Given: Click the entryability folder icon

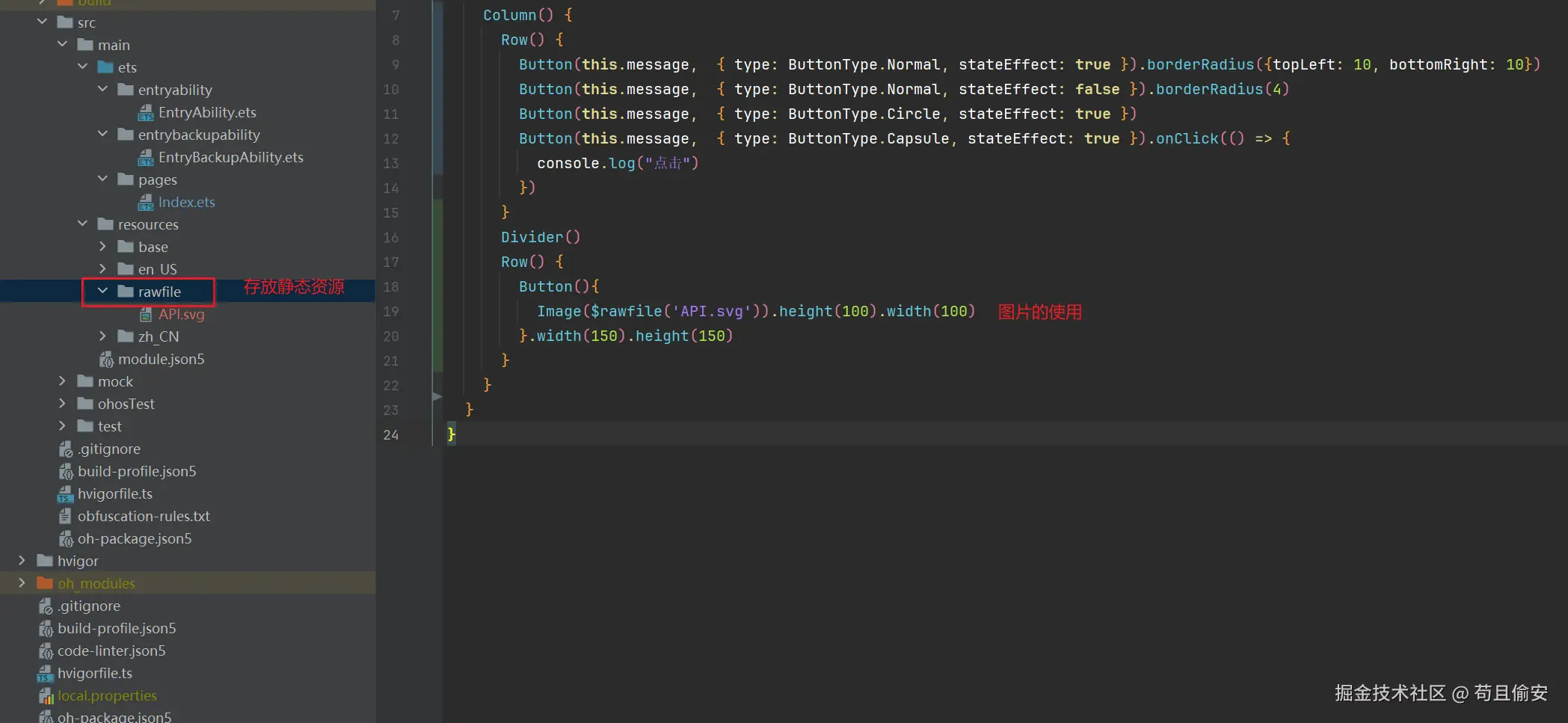Looking at the screenshot, I should tap(126, 90).
